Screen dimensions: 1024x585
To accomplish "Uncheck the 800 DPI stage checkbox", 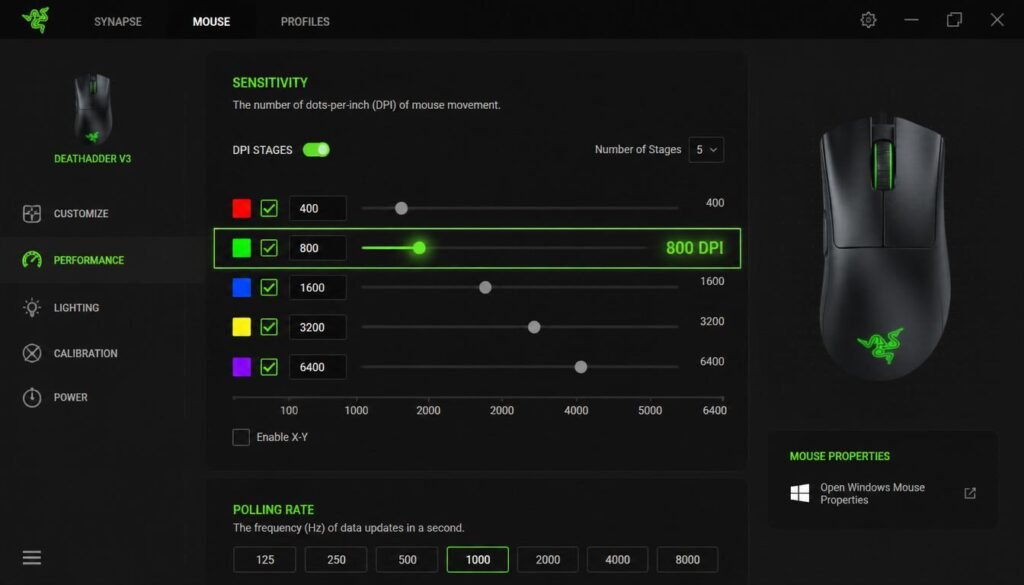I will click(x=269, y=248).
